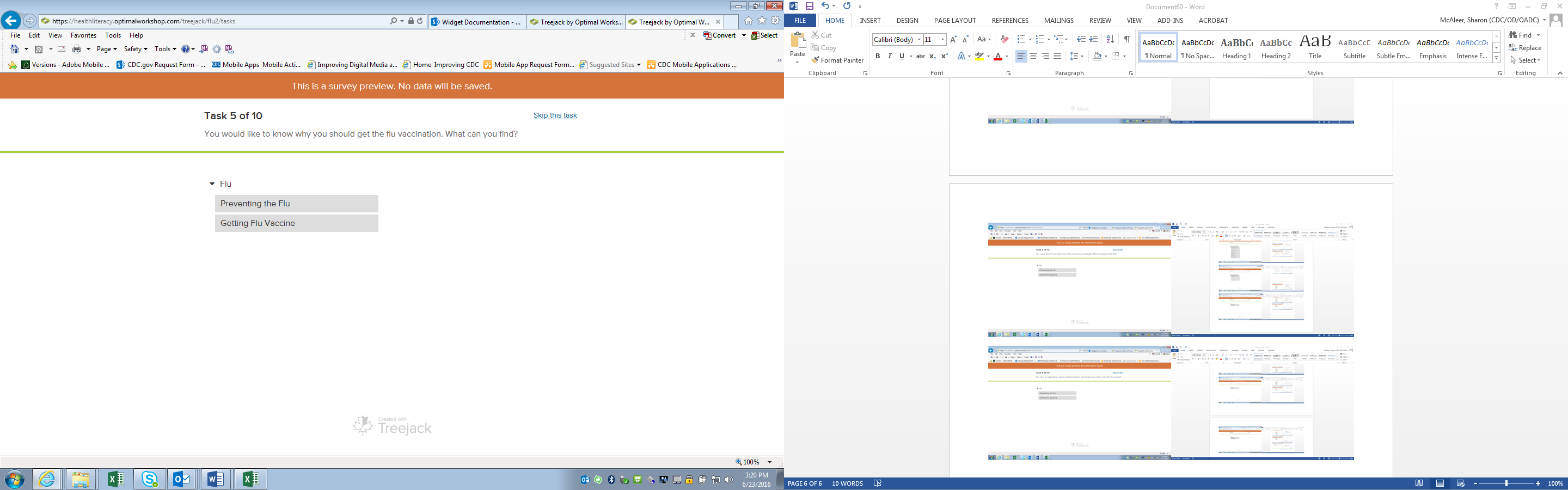Screen dimensions: 1568x490
Task: Click the Font Color red A swatch
Action: (x=999, y=57)
